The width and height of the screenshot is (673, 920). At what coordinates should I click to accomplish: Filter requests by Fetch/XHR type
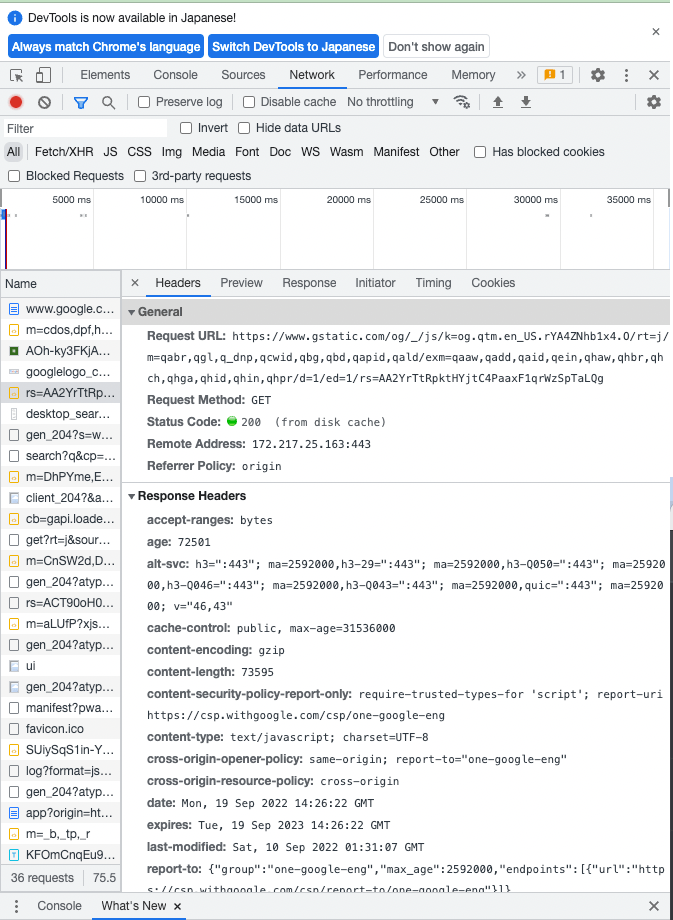pyautogui.click(x=64, y=152)
